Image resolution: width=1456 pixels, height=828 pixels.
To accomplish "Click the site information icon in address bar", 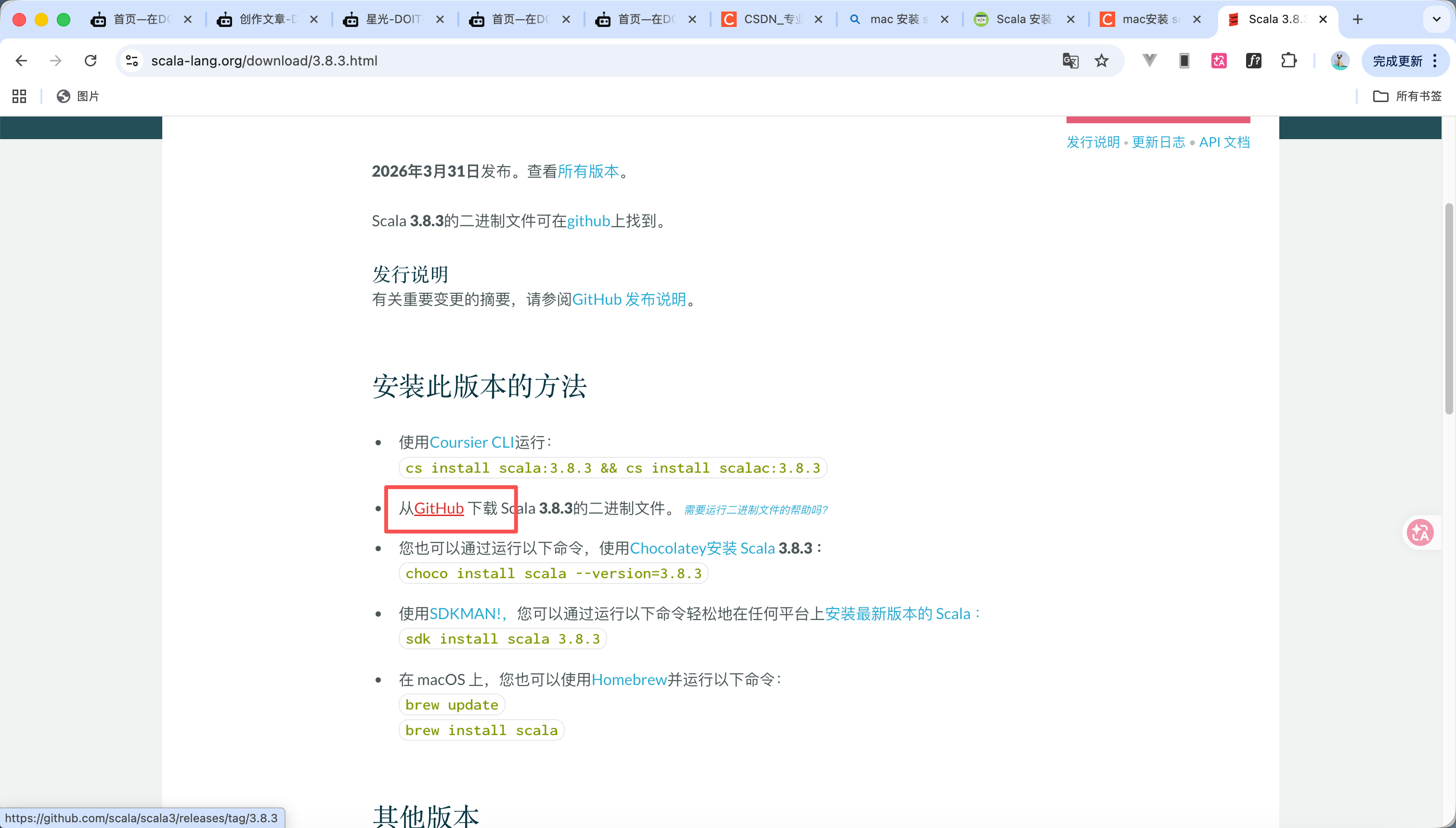I will [132, 60].
